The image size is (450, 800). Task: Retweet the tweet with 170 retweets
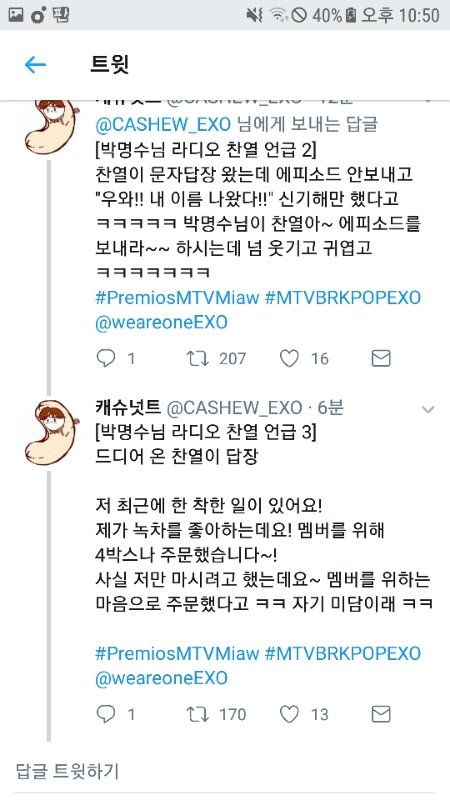[197, 714]
